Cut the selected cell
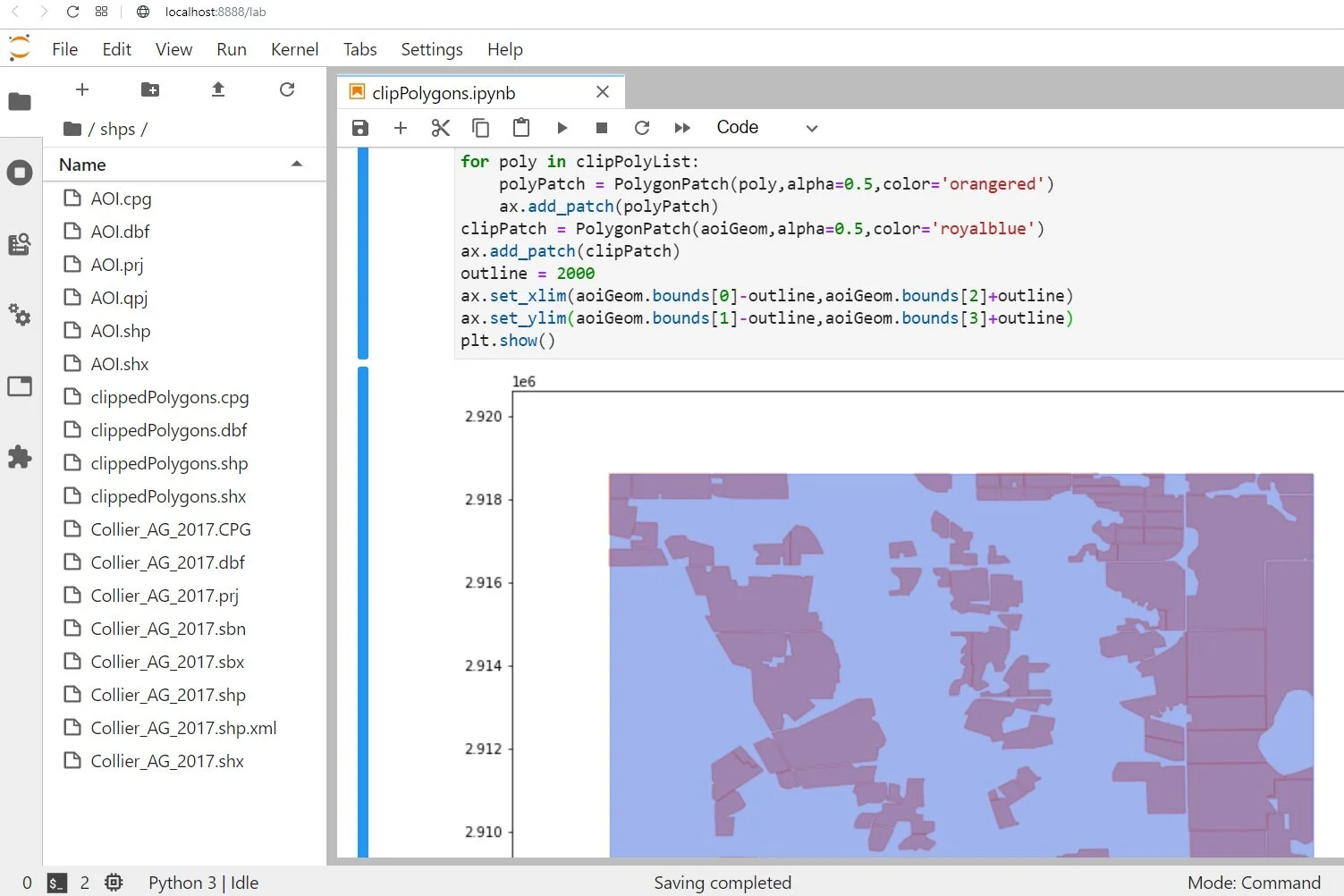 tap(440, 127)
